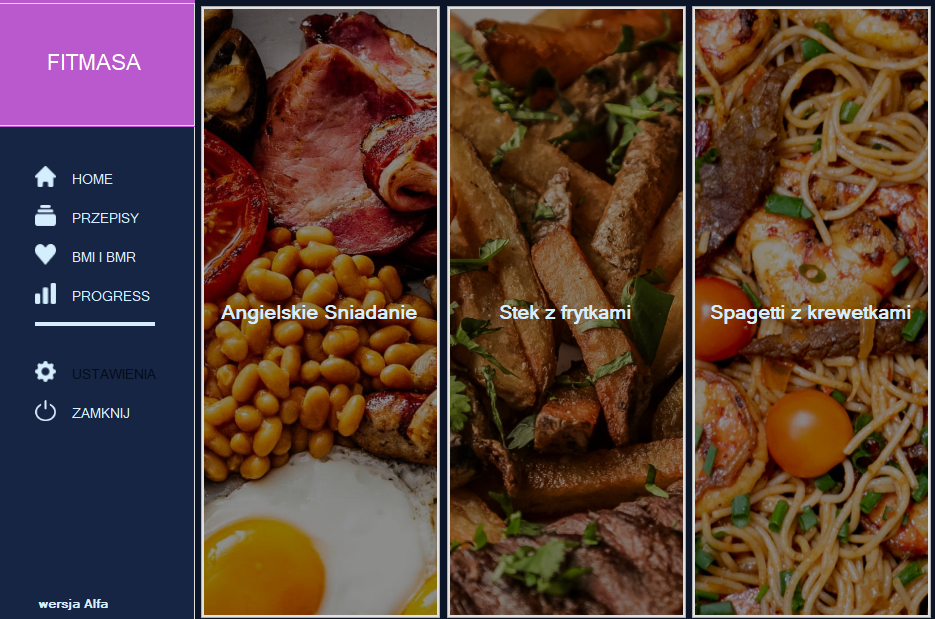The image size is (935, 619).
Task: Select the BMI I BMR menu label
Action: tap(104, 257)
